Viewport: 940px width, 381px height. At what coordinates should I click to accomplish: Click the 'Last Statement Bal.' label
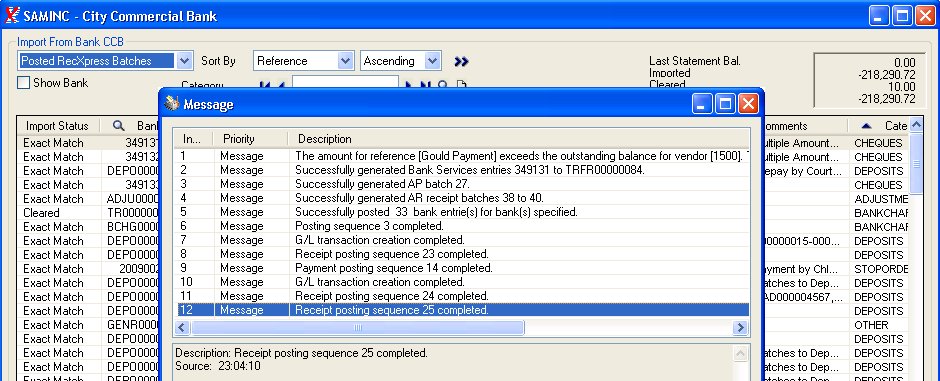click(695, 61)
